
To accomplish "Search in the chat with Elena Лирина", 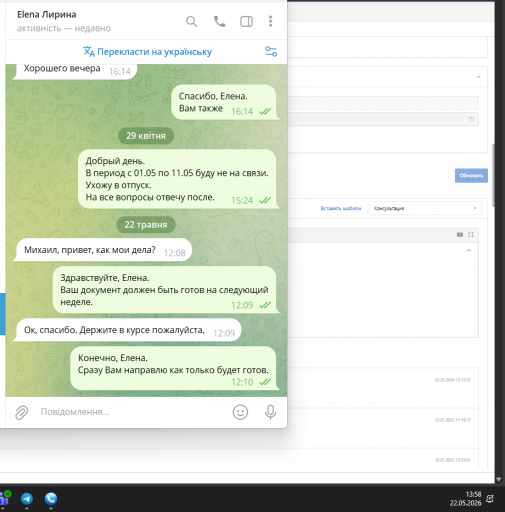I will coord(191,22).
